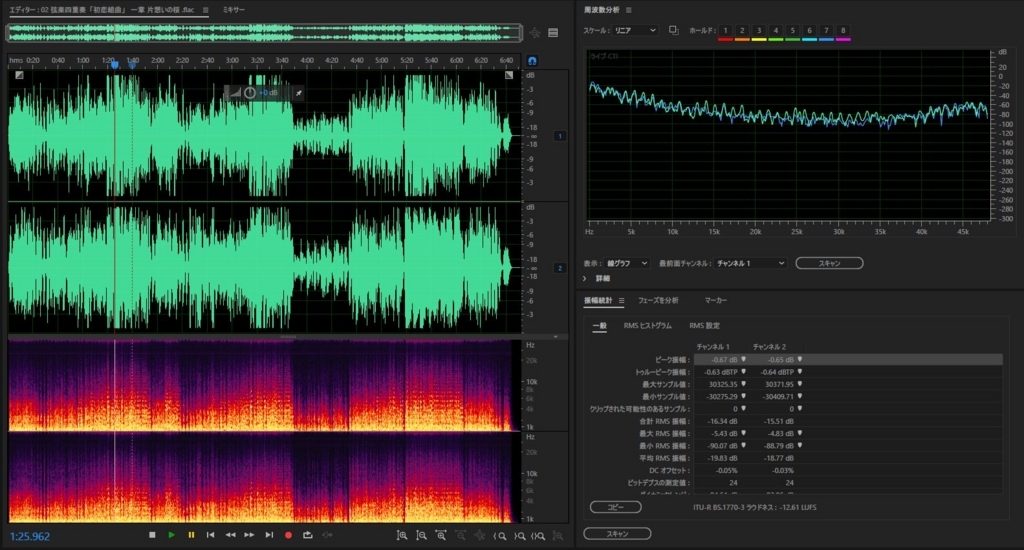1024x550 pixels.
Task: Click the Zoom In Time icon
Action: click(x=441, y=536)
